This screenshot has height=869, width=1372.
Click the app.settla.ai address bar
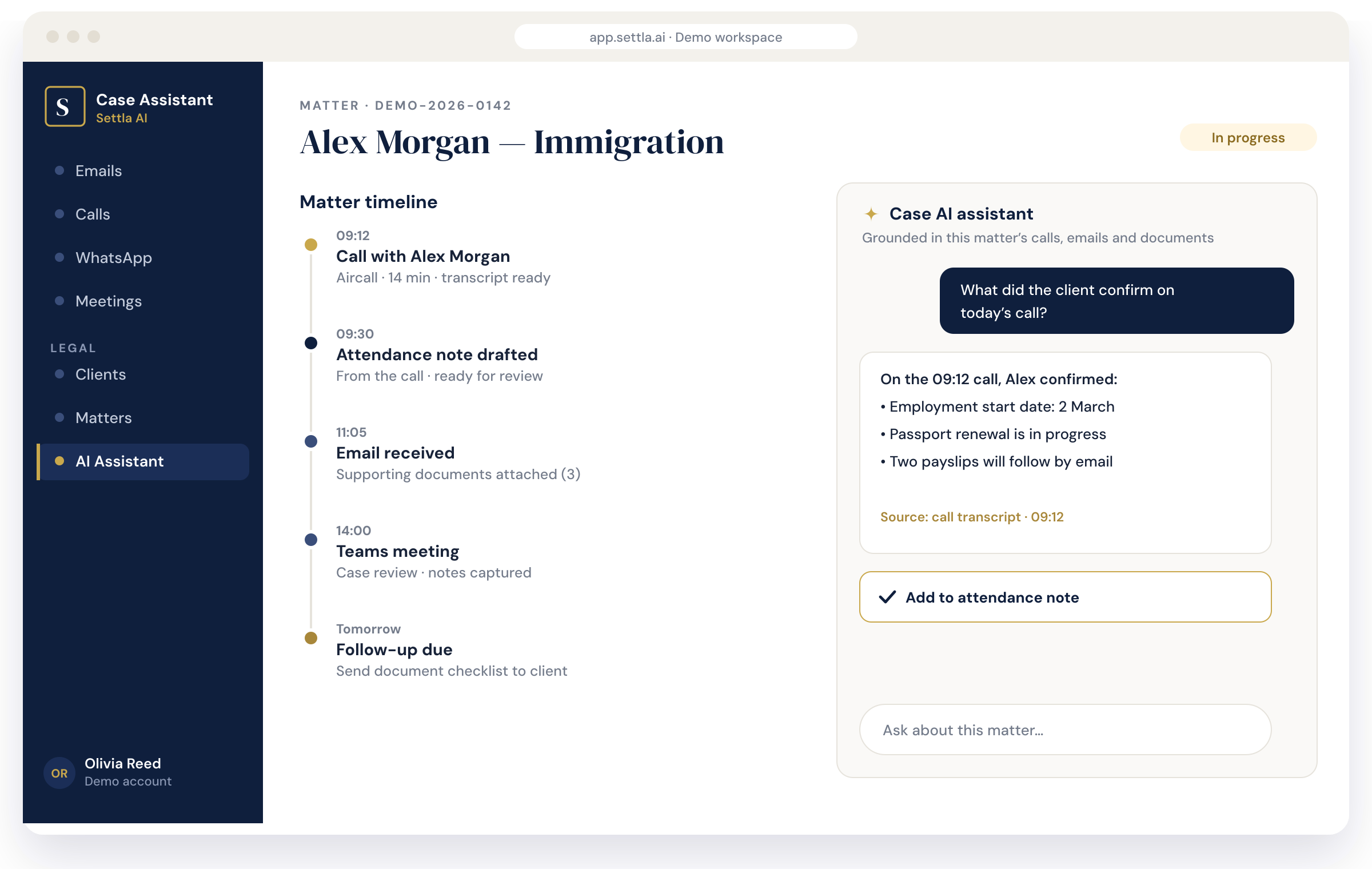pyautogui.click(x=685, y=37)
